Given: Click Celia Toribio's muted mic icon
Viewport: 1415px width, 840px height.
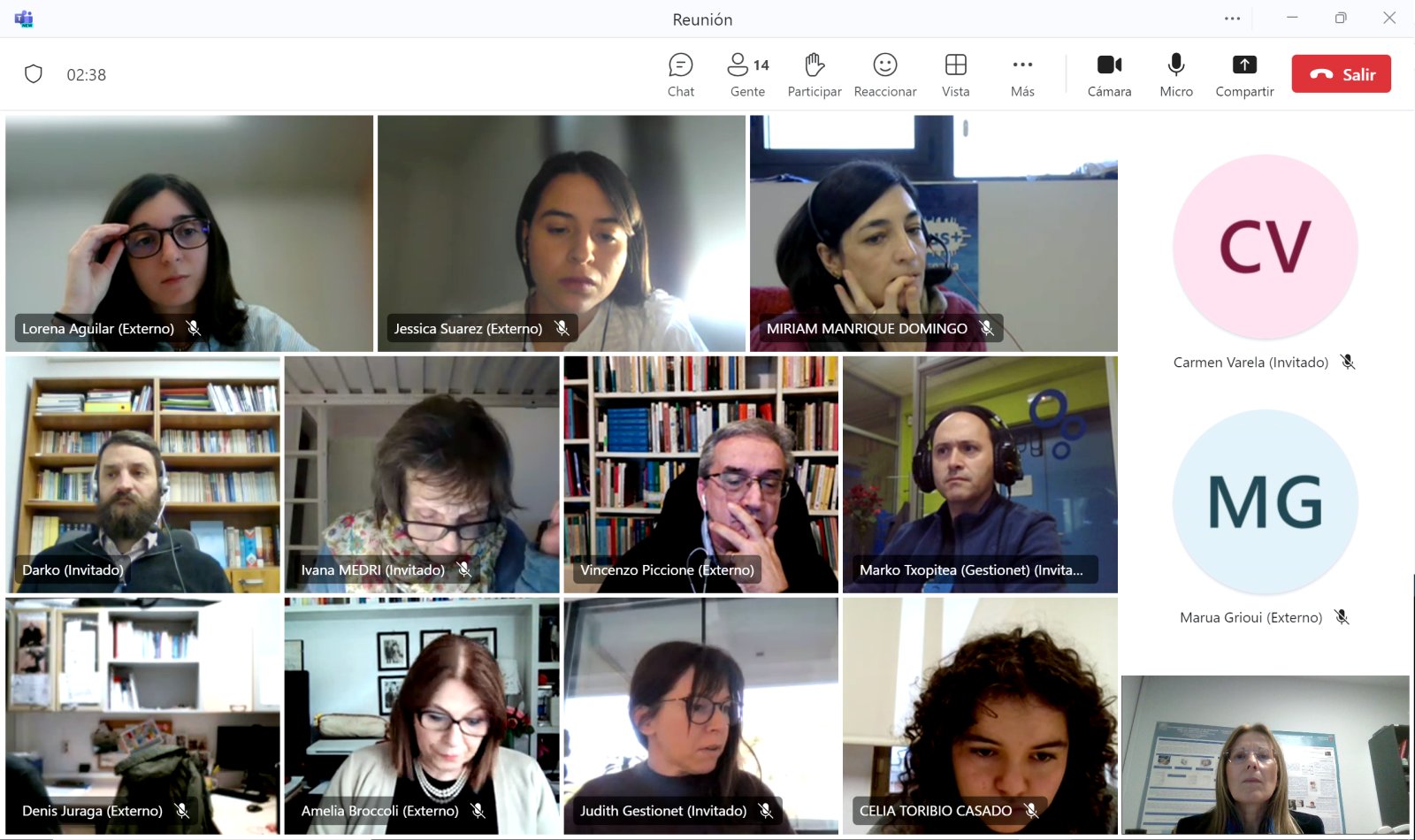Looking at the screenshot, I should coord(1030,810).
